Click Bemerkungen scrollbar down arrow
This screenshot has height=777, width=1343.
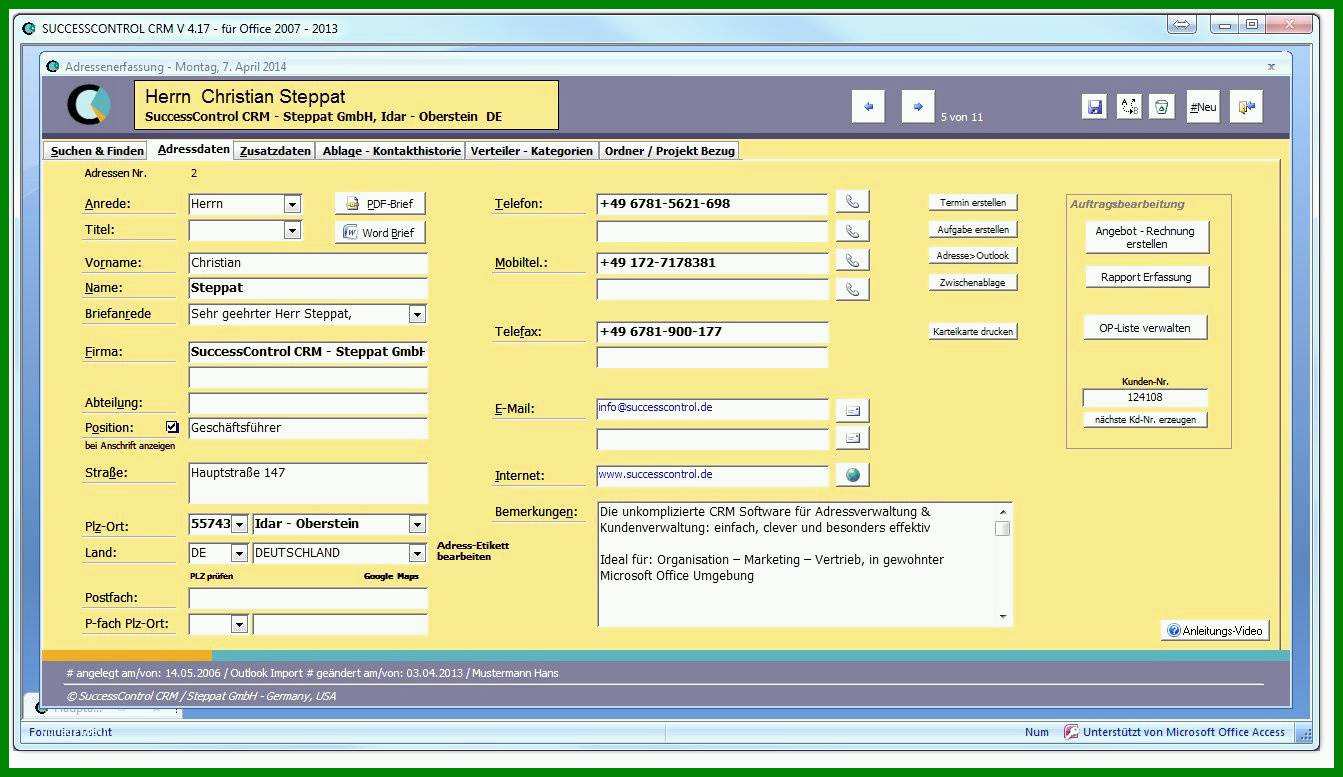pos(1003,617)
